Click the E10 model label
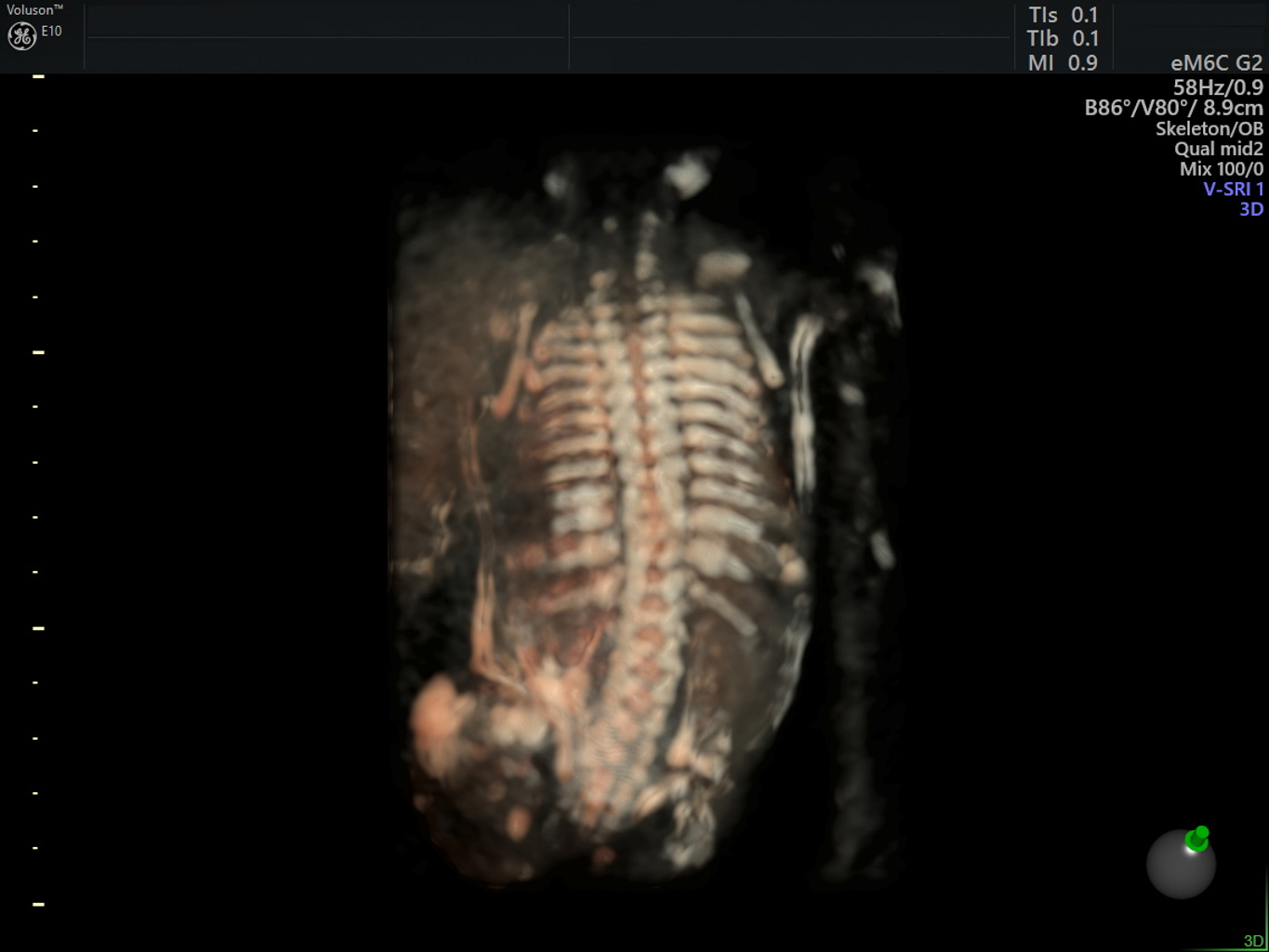The width and height of the screenshot is (1269, 952). 51,31
